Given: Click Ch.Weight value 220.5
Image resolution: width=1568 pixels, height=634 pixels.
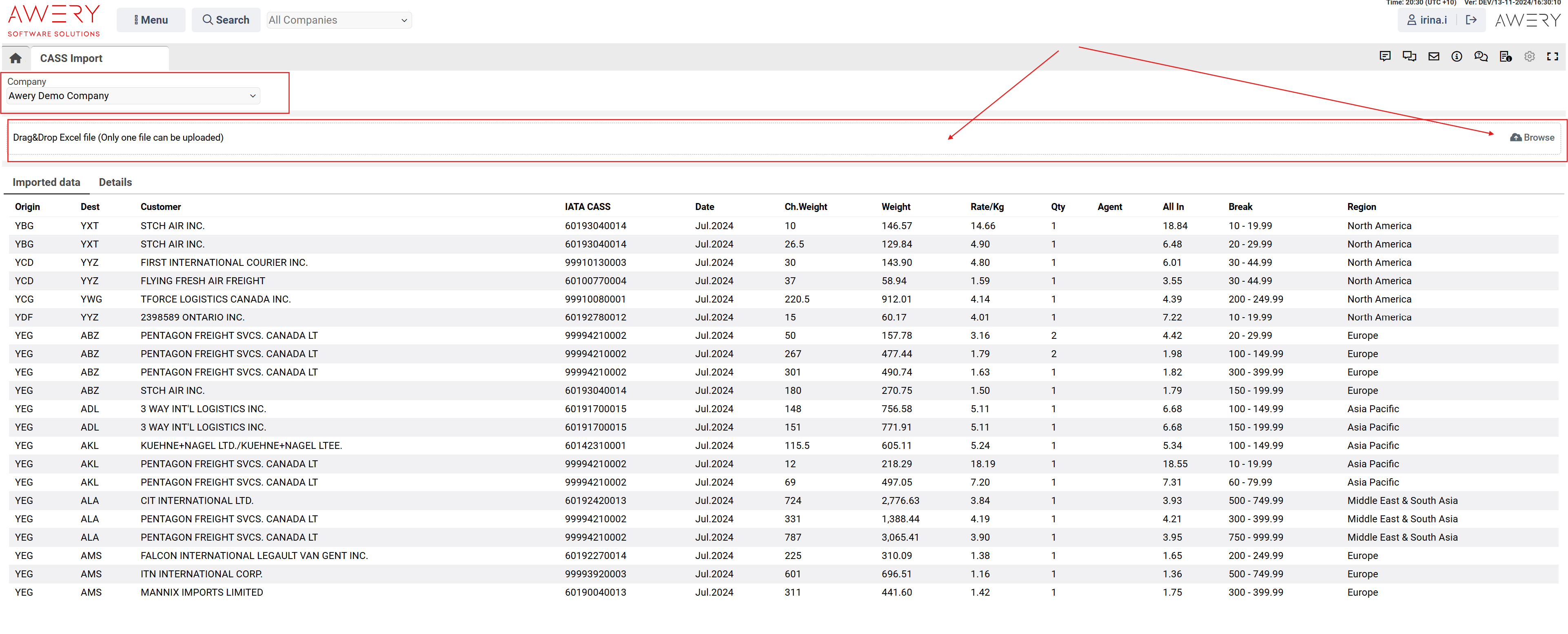Looking at the screenshot, I should click(797, 299).
